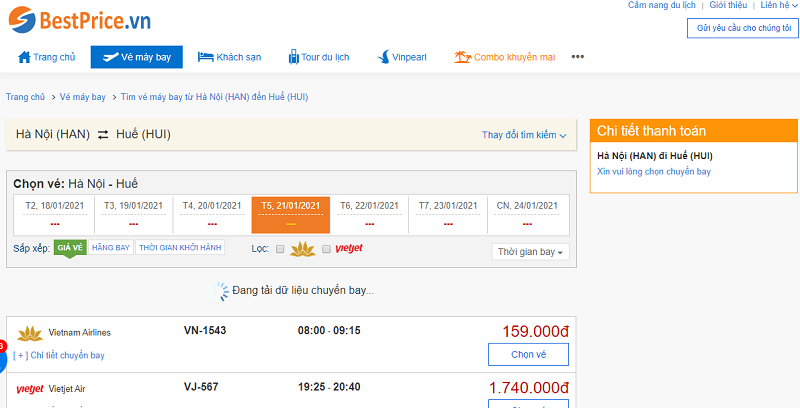Open the Vinpearl menu item
The height and width of the screenshot is (408, 800).
click(x=402, y=57)
